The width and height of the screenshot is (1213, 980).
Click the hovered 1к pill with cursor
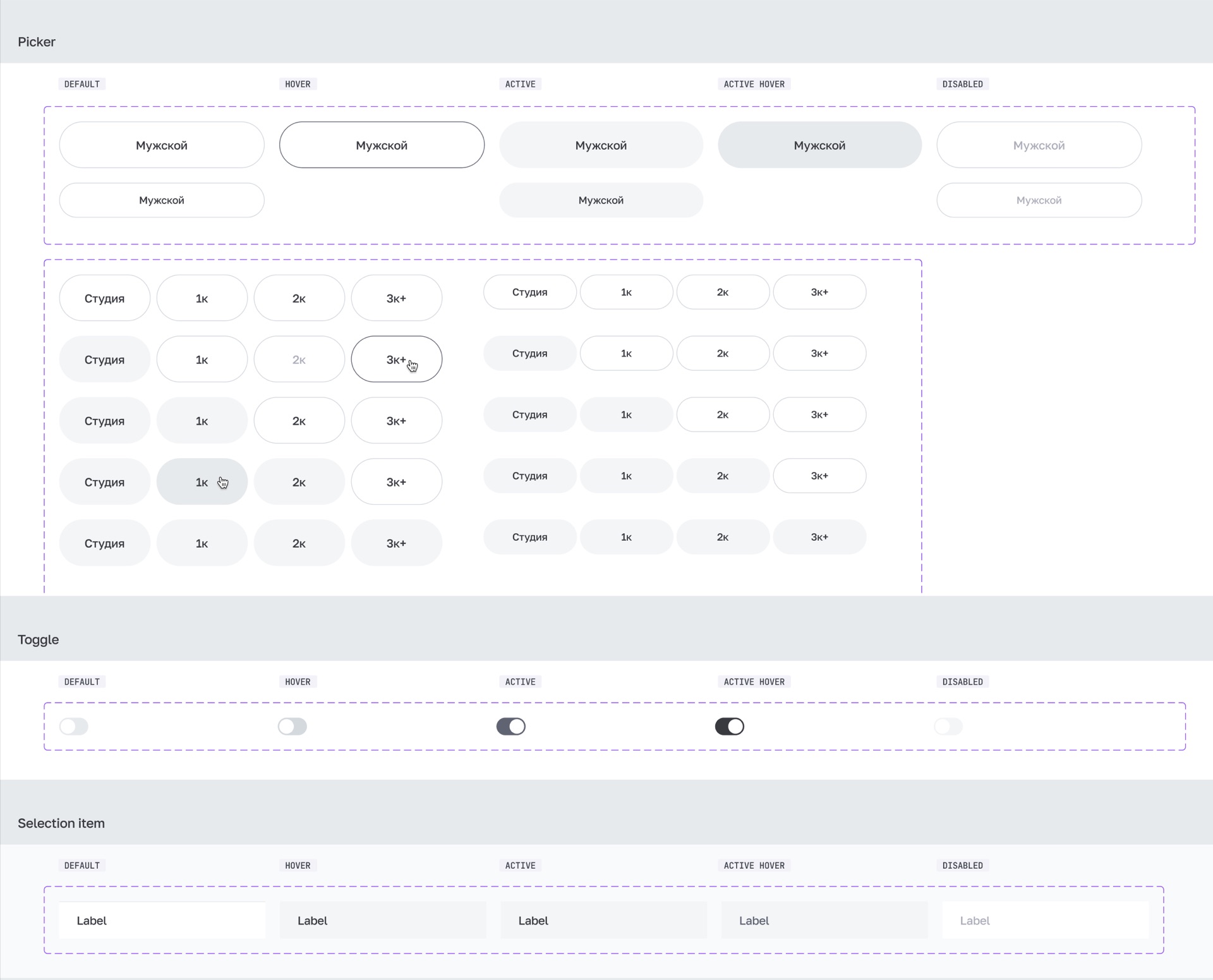[x=202, y=481]
